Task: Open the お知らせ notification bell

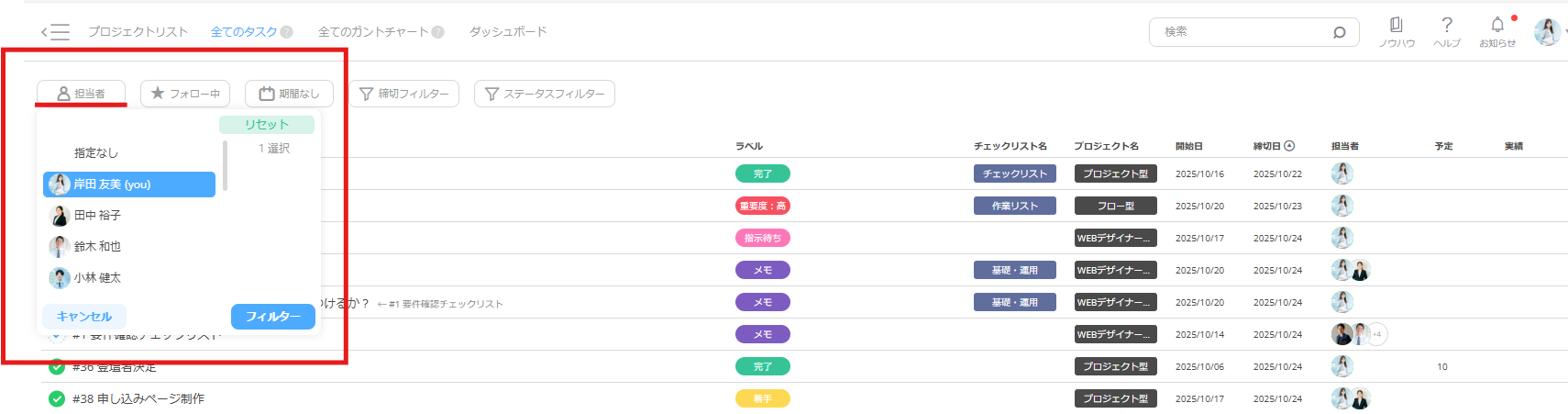Action: [1496, 25]
